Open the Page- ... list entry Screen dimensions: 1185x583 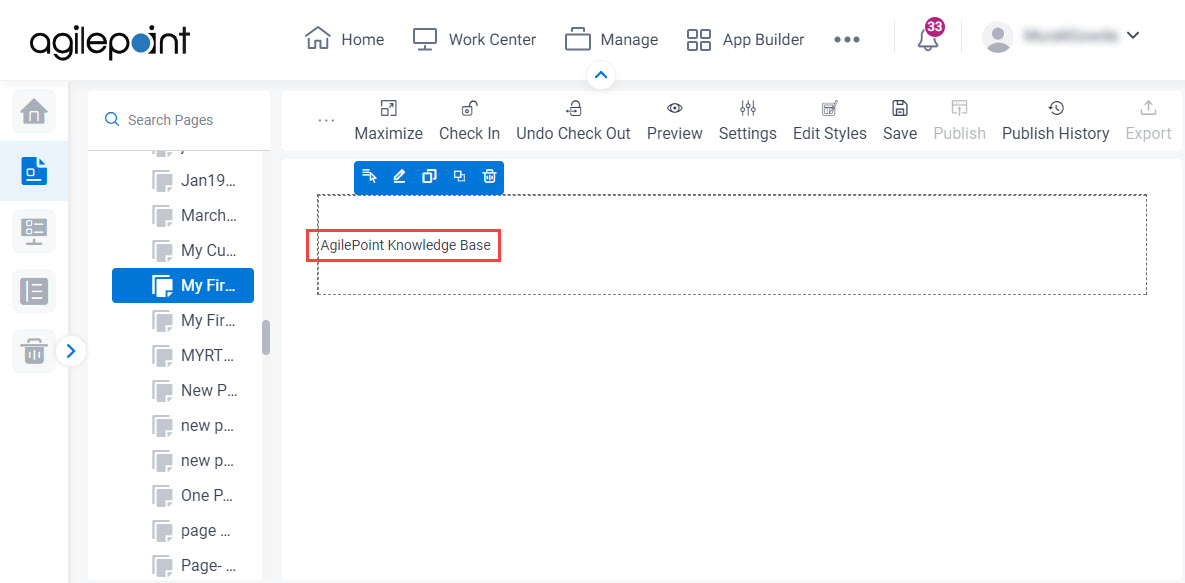tap(195, 565)
